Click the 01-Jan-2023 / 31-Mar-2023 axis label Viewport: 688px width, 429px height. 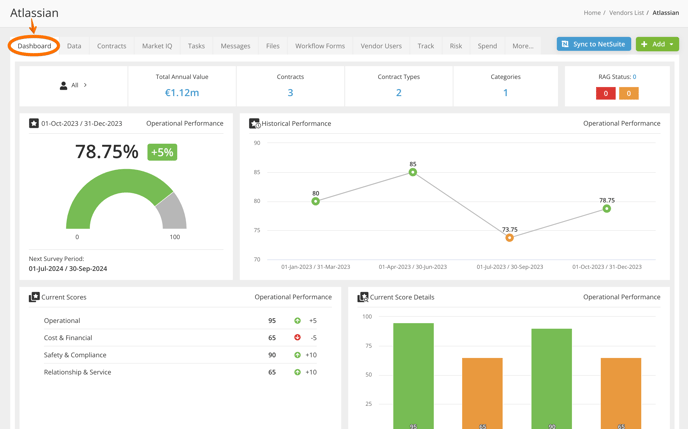315,267
